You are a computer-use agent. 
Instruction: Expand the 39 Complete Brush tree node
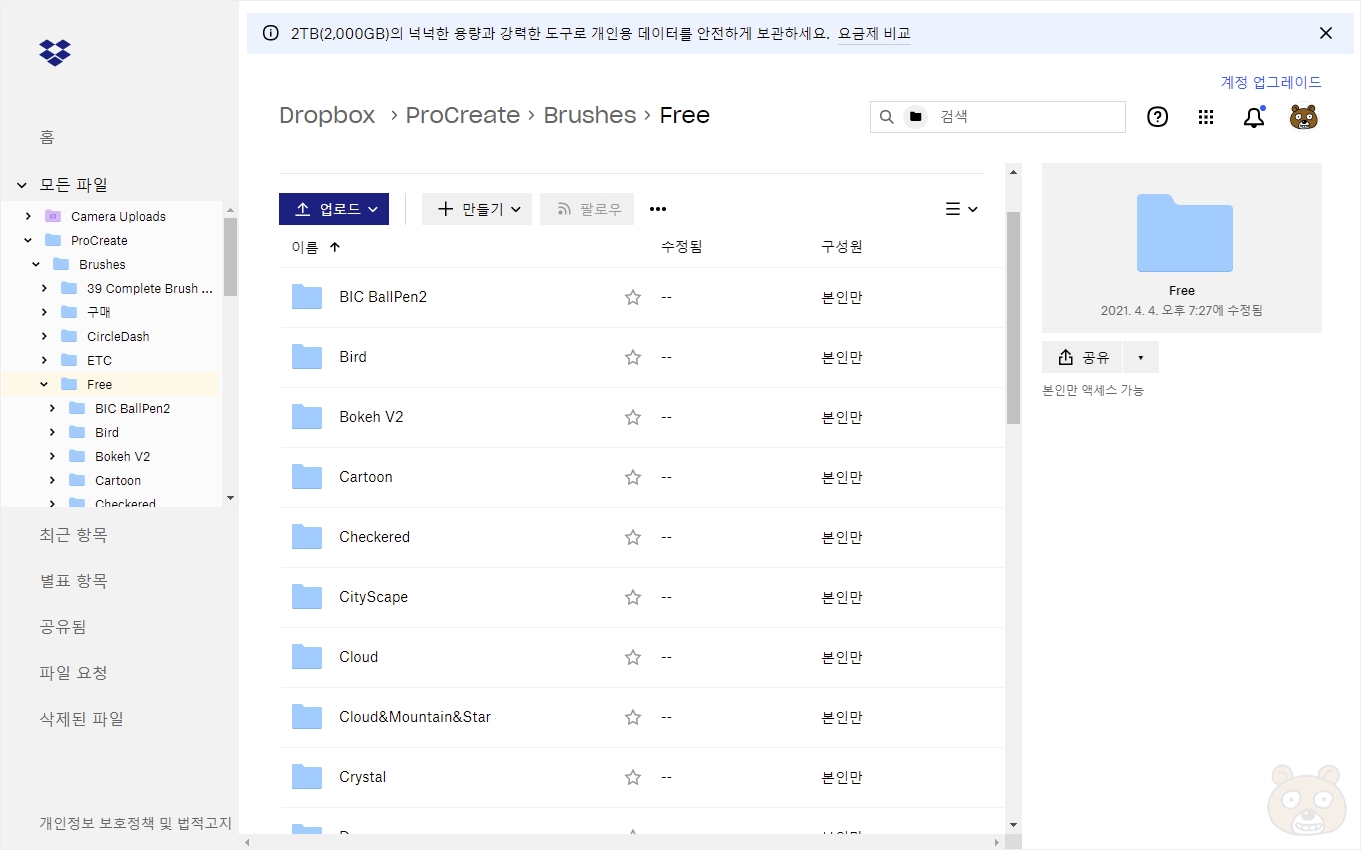click(x=44, y=288)
